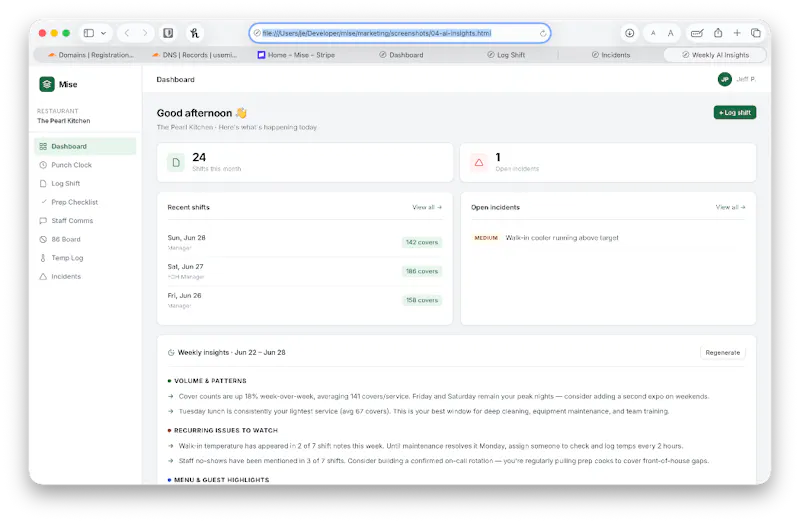Go forward with the browser forward arrow
Image resolution: width=800 pixels, height=524 pixels.
click(x=145, y=33)
